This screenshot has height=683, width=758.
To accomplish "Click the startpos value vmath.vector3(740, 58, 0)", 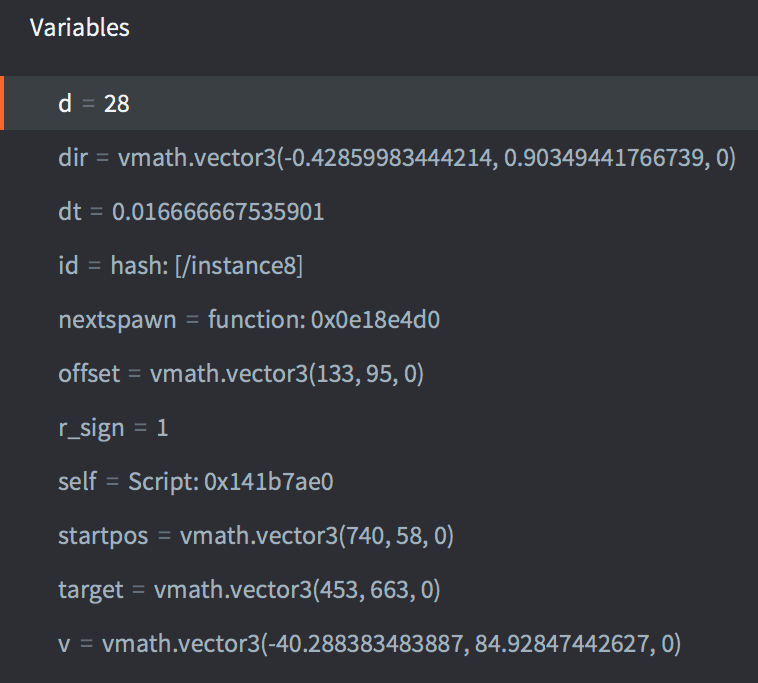I will [x=317, y=536].
